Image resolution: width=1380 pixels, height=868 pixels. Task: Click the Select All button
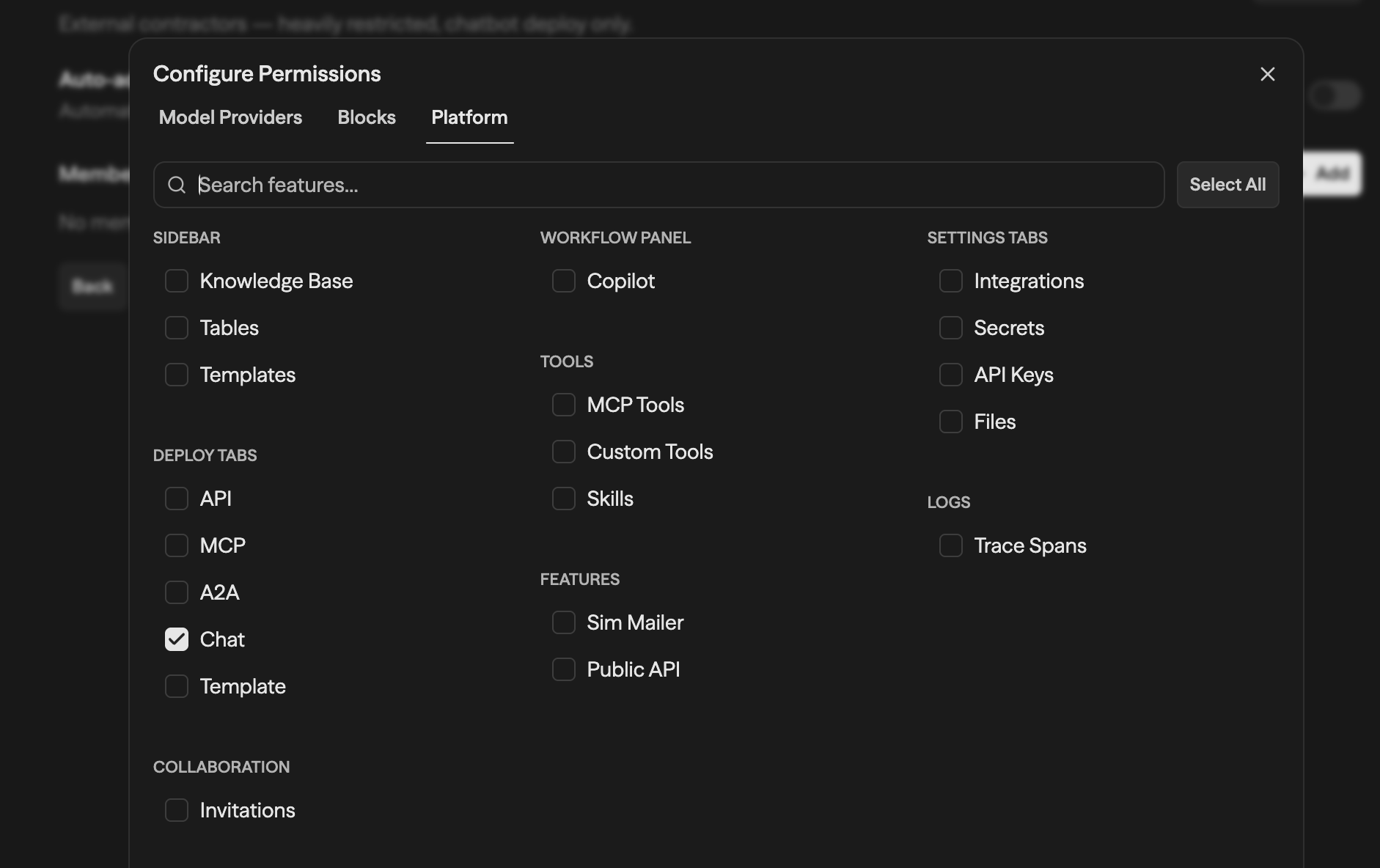1227,184
